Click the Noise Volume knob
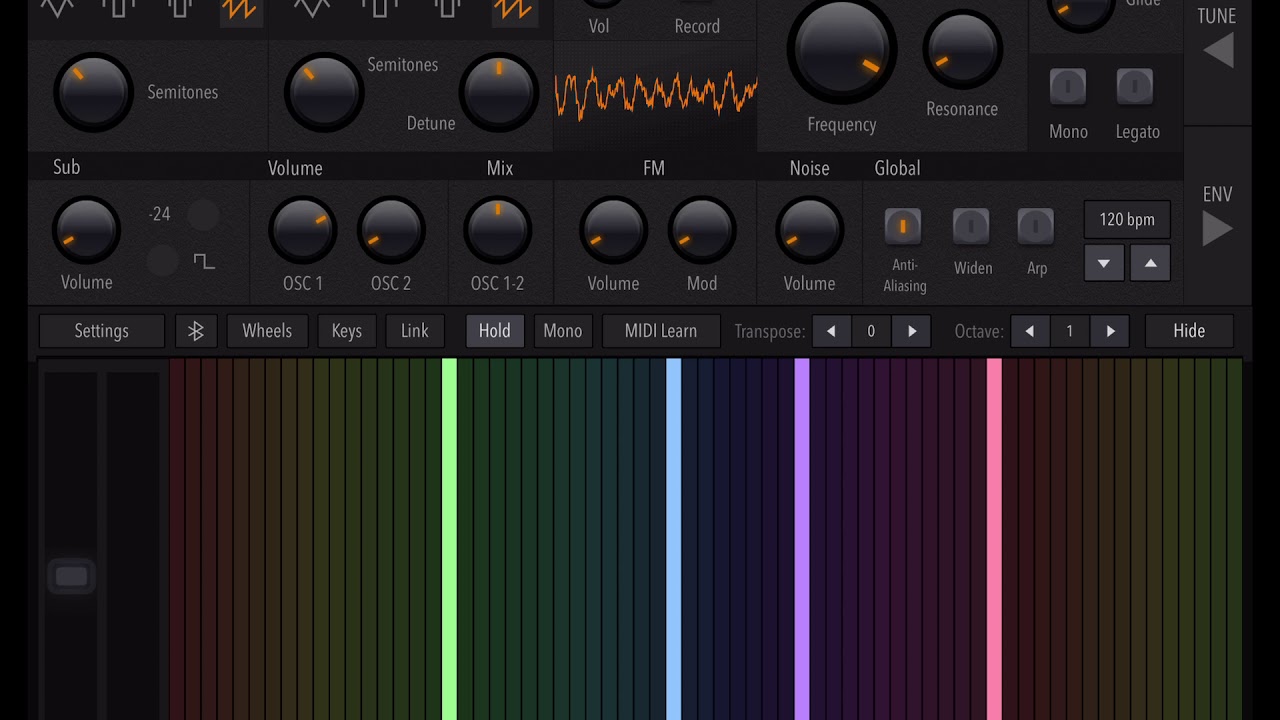Screen dimensions: 1280x720 [x=809, y=231]
